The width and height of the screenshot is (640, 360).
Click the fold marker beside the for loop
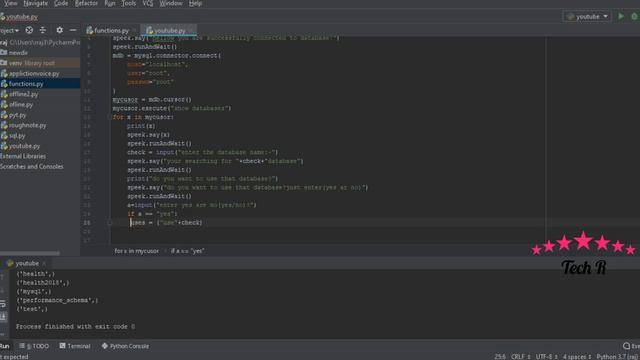(x=109, y=117)
